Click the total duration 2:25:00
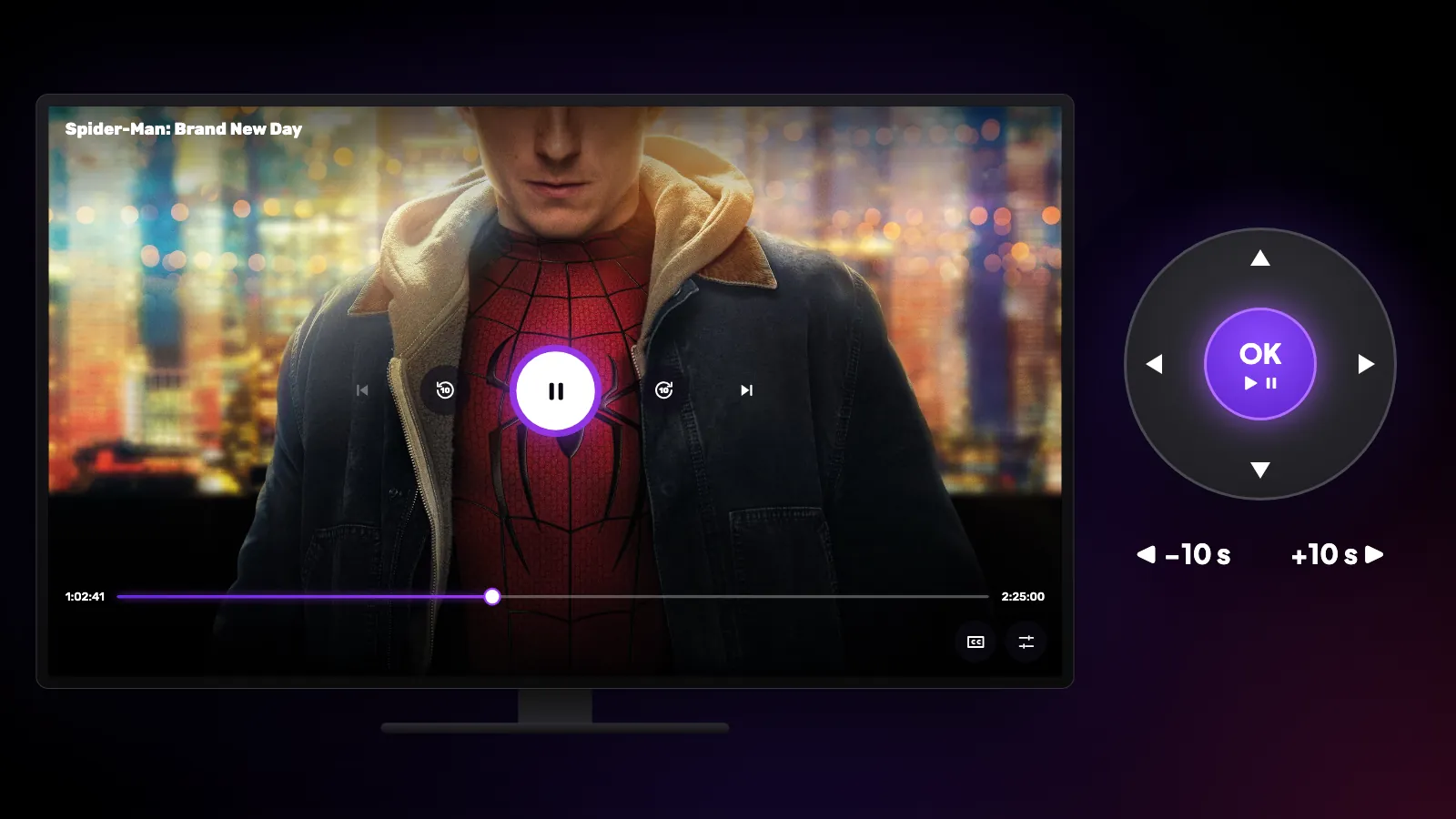 tap(1023, 597)
